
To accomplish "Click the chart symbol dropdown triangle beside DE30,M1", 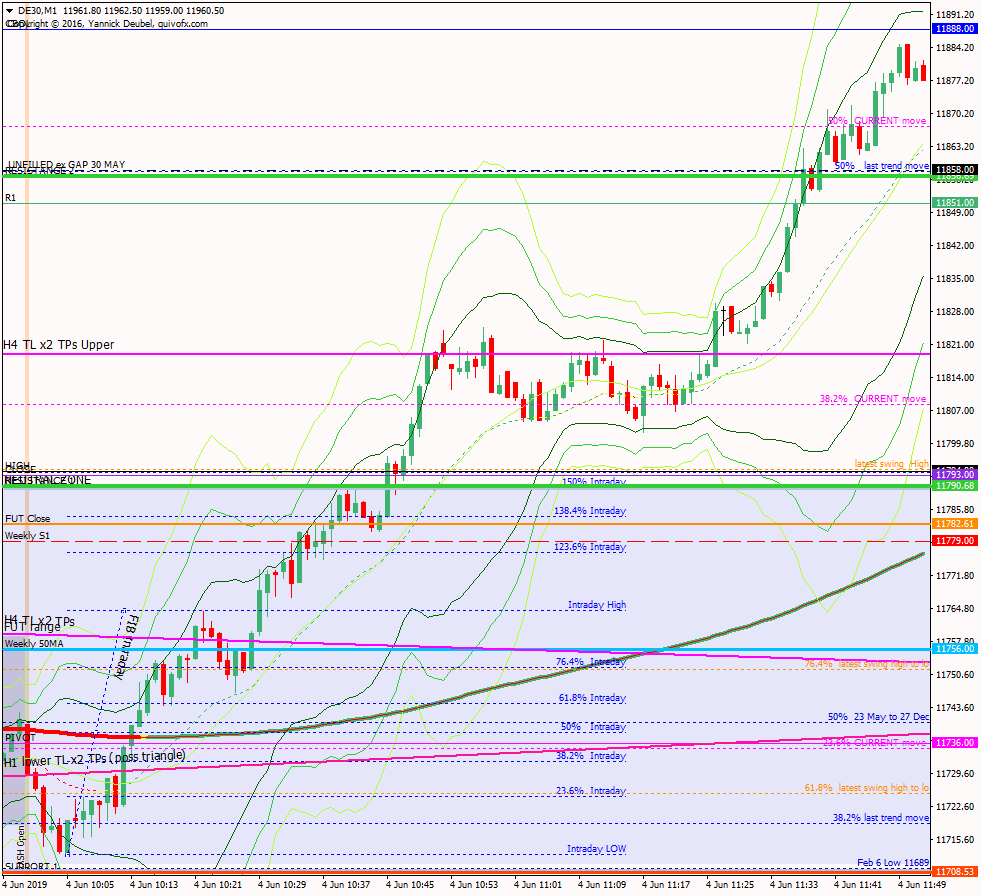I will pyautogui.click(x=8, y=11).
